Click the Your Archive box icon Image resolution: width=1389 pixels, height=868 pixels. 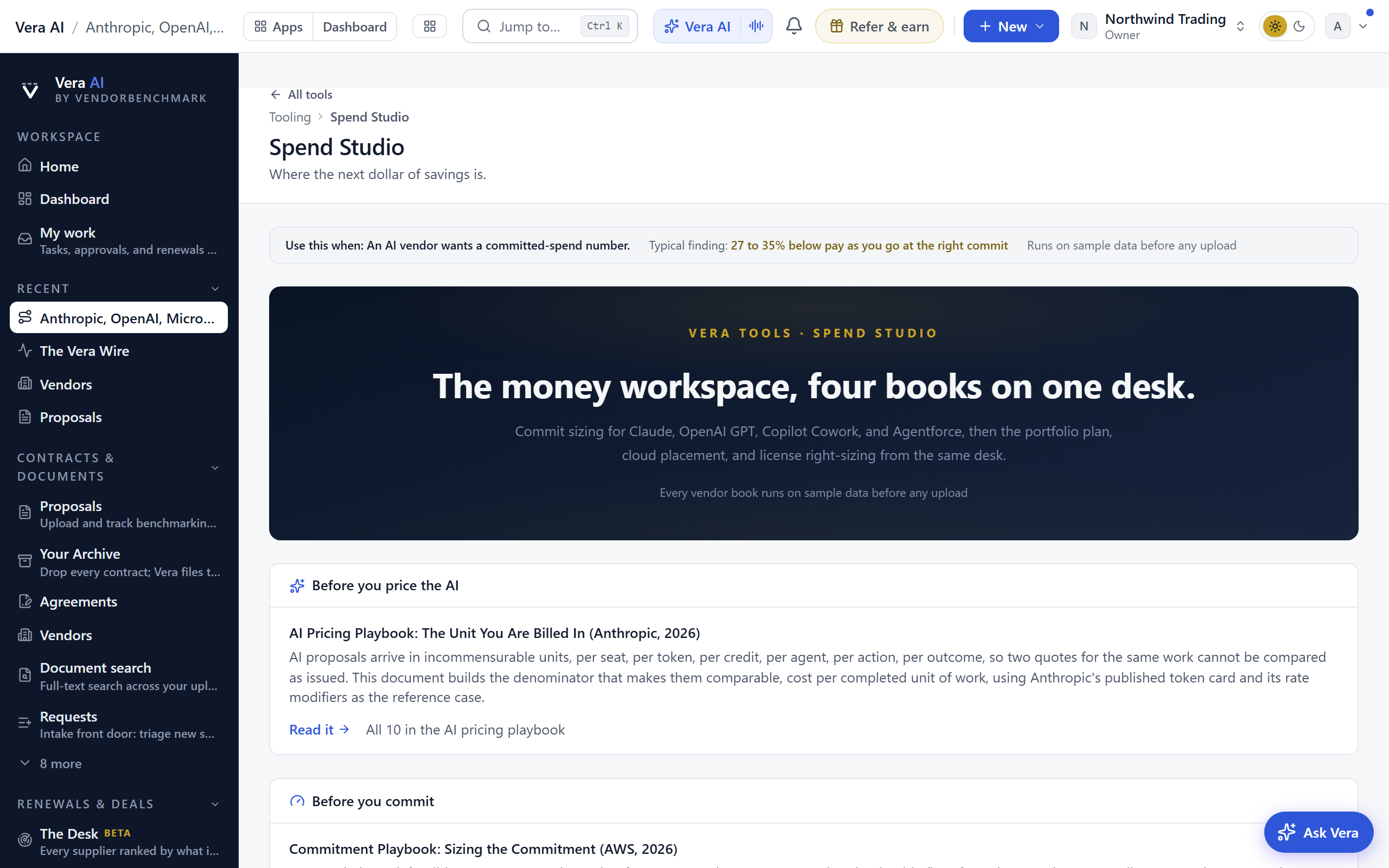(24, 561)
